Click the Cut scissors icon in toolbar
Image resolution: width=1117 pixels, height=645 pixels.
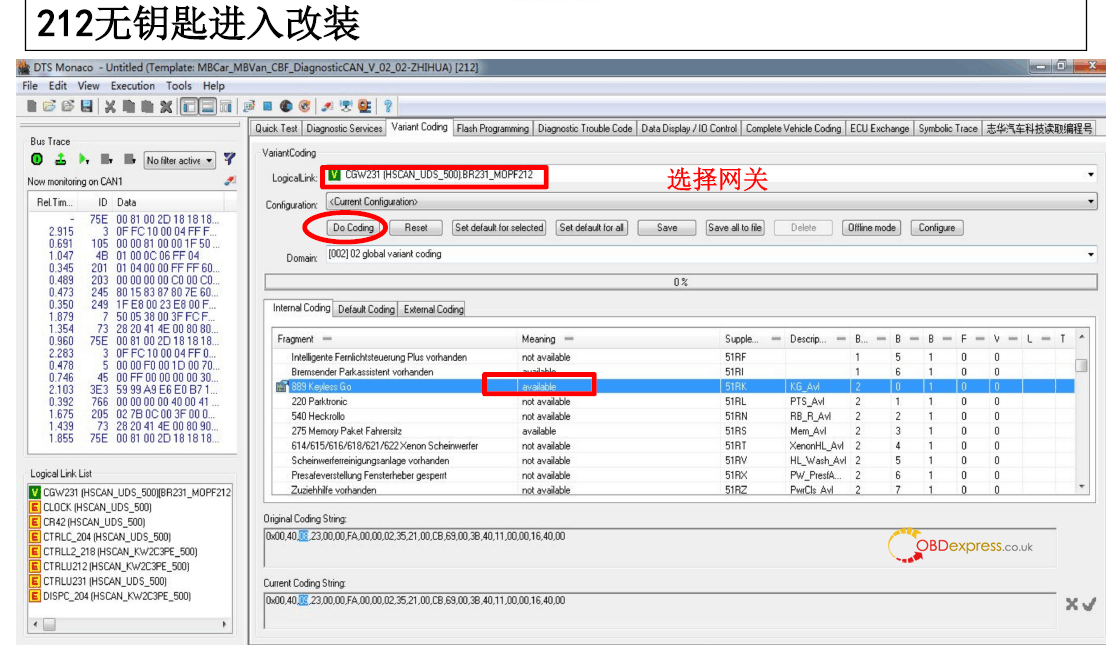point(109,106)
